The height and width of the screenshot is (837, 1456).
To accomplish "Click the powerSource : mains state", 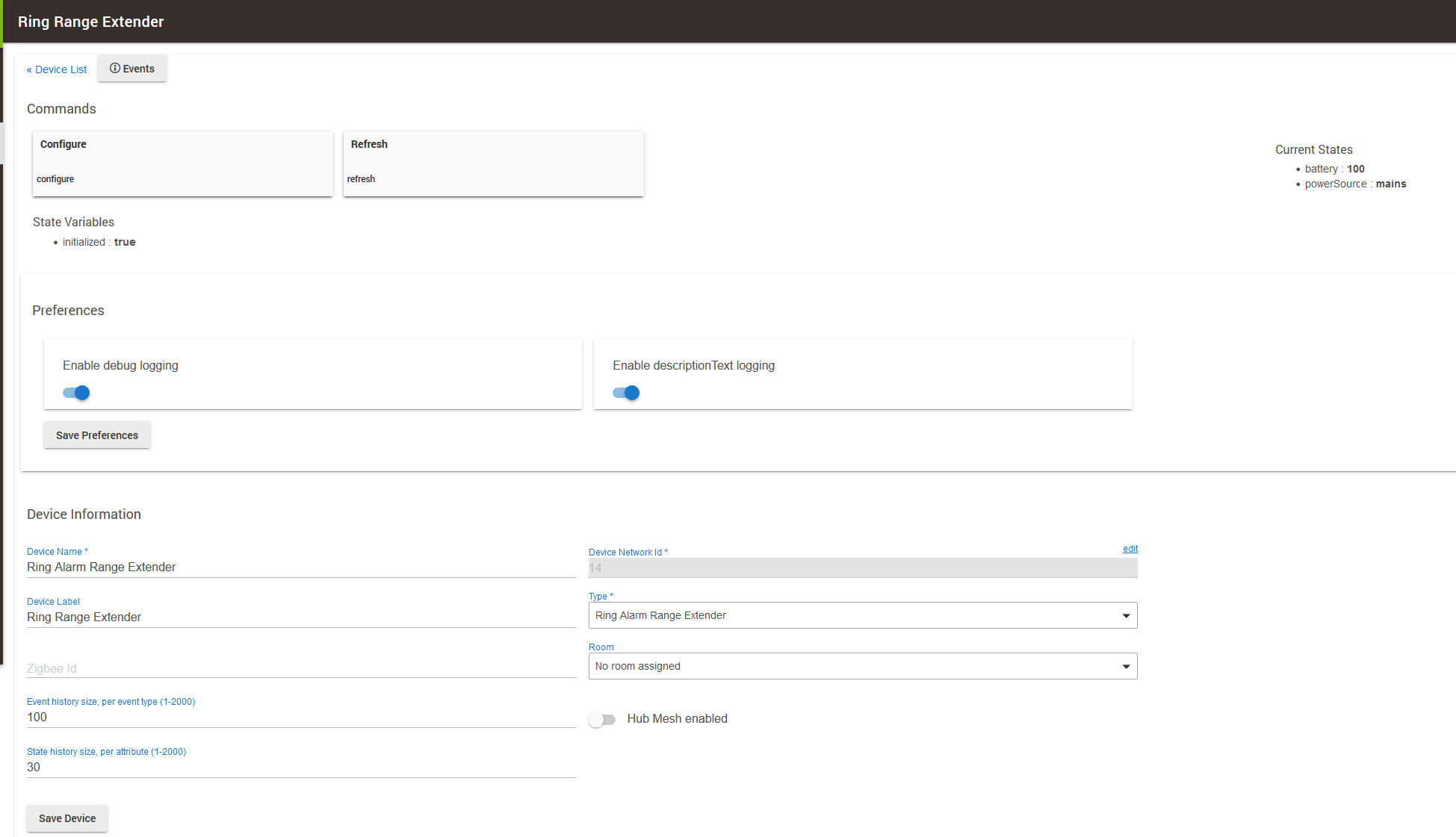I will [1355, 184].
